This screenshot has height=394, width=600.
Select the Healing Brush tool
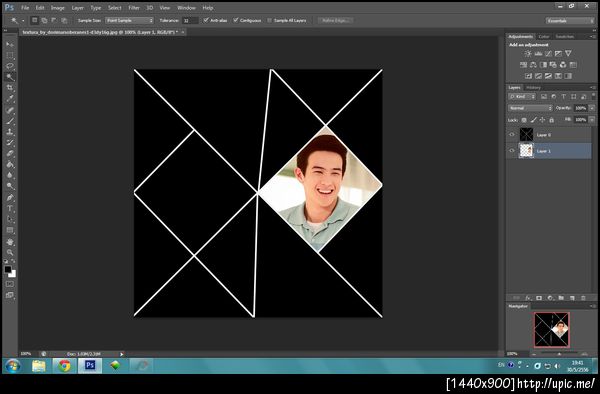[x=10, y=111]
